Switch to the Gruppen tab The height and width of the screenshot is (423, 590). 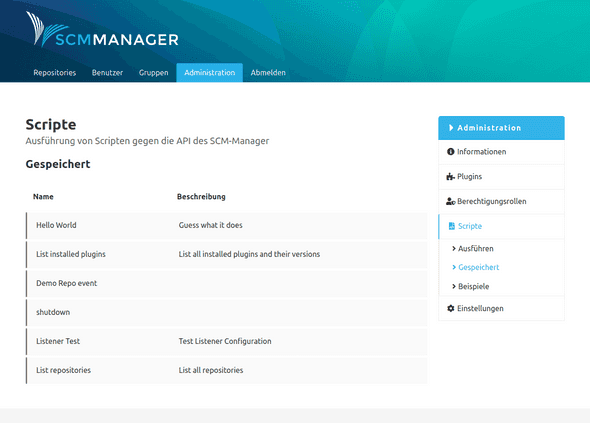click(x=154, y=73)
